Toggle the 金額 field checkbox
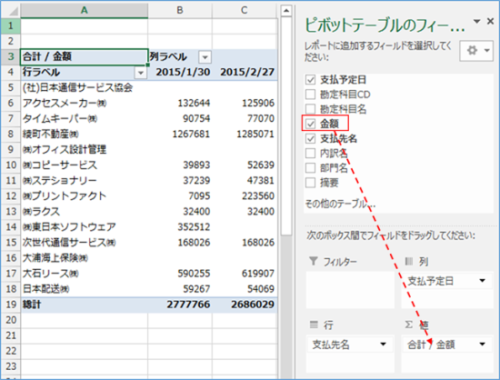 [x=310, y=124]
